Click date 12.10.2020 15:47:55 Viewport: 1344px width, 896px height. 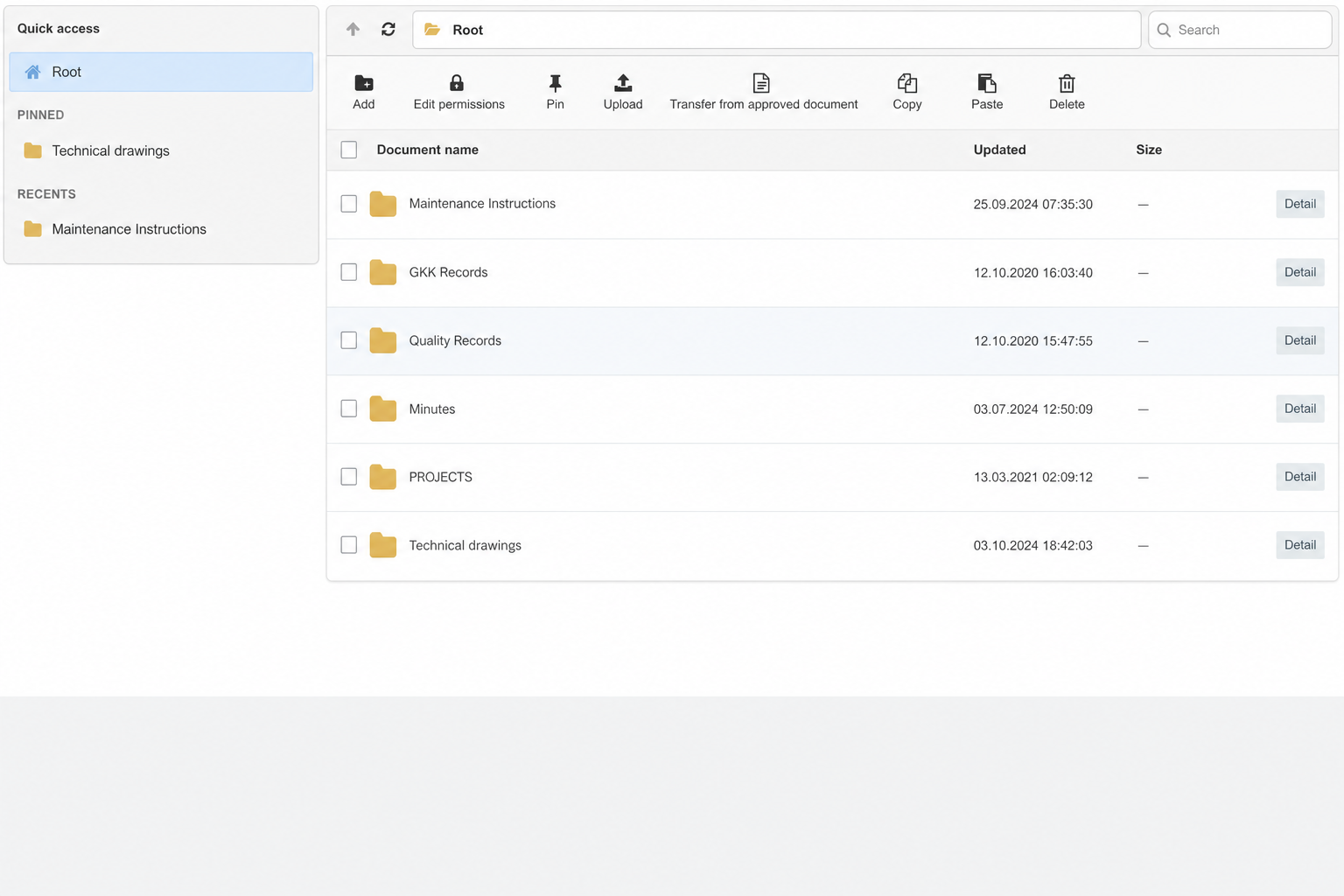[1032, 340]
